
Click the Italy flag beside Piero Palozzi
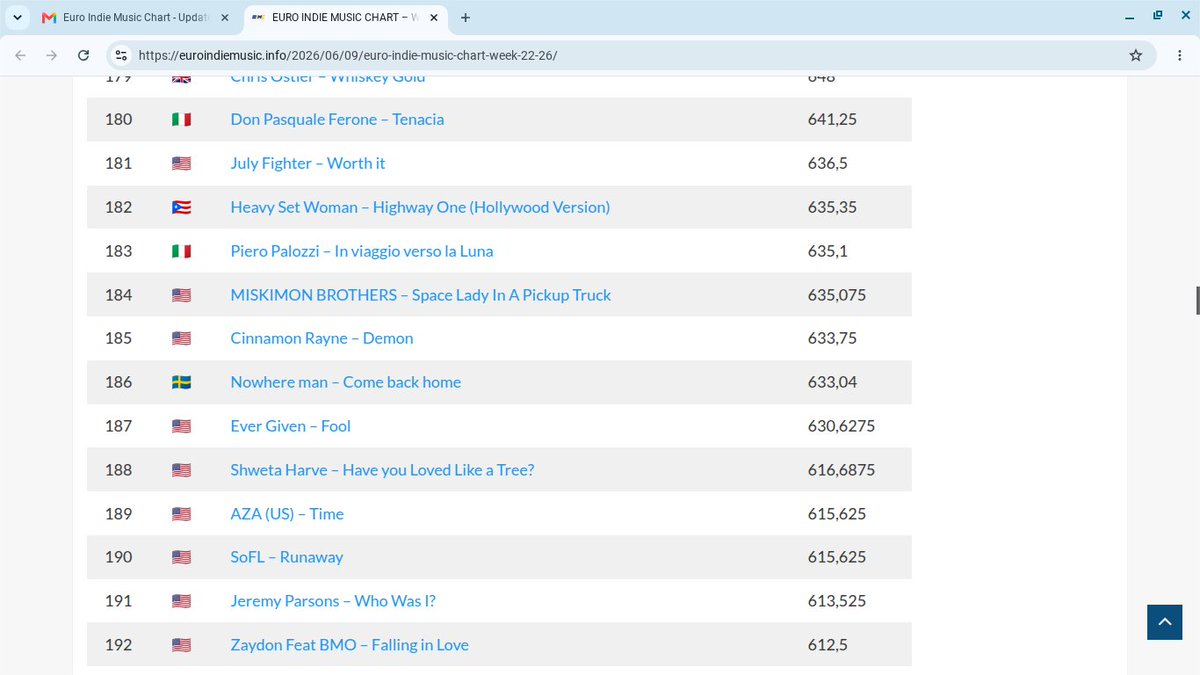[x=181, y=252]
